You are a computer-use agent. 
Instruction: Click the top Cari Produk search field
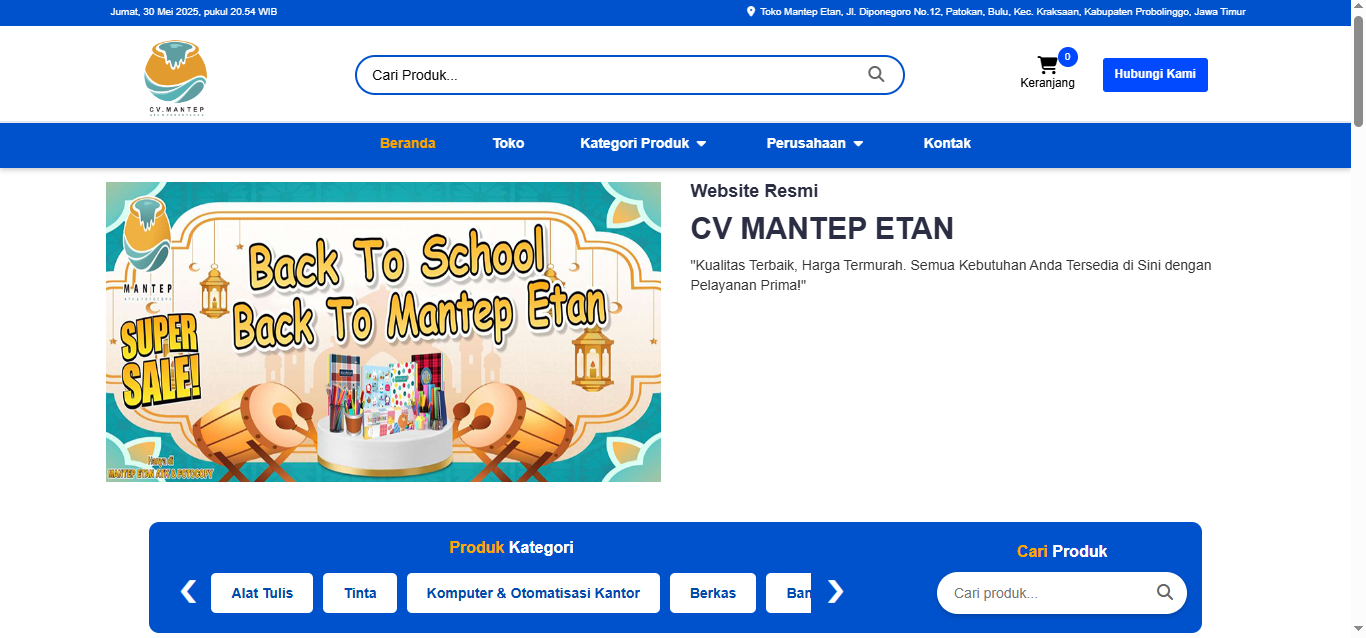coord(610,75)
